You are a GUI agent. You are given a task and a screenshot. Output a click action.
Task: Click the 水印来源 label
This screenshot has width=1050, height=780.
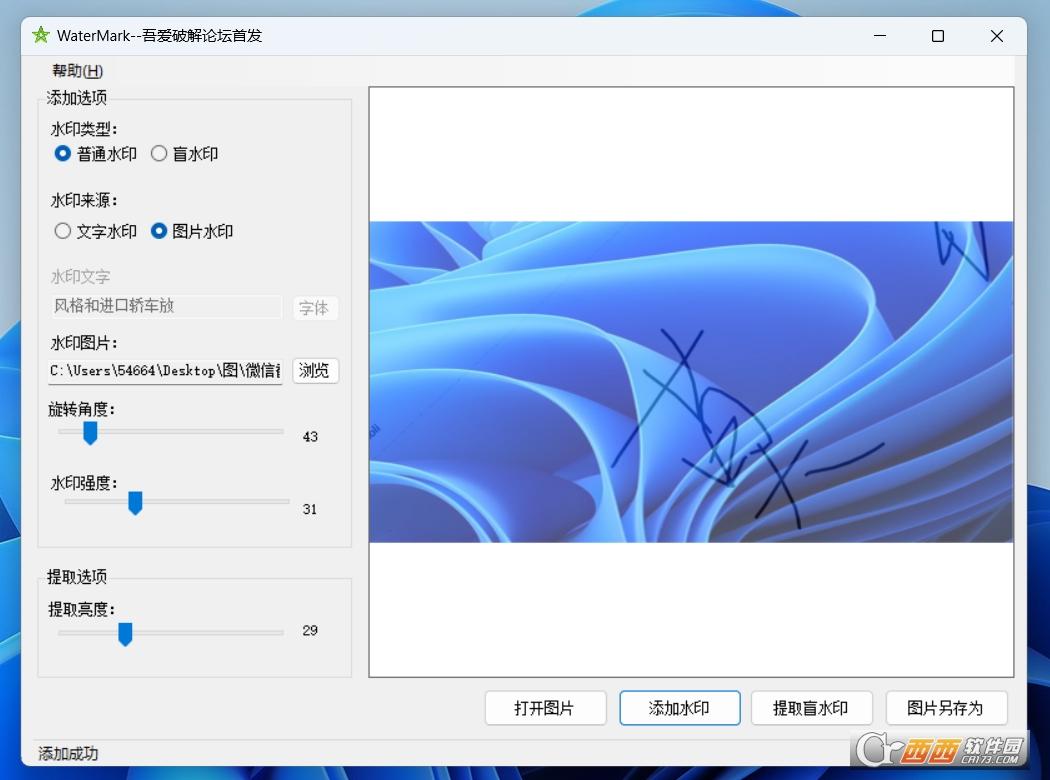pyautogui.click(x=84, y=200)
